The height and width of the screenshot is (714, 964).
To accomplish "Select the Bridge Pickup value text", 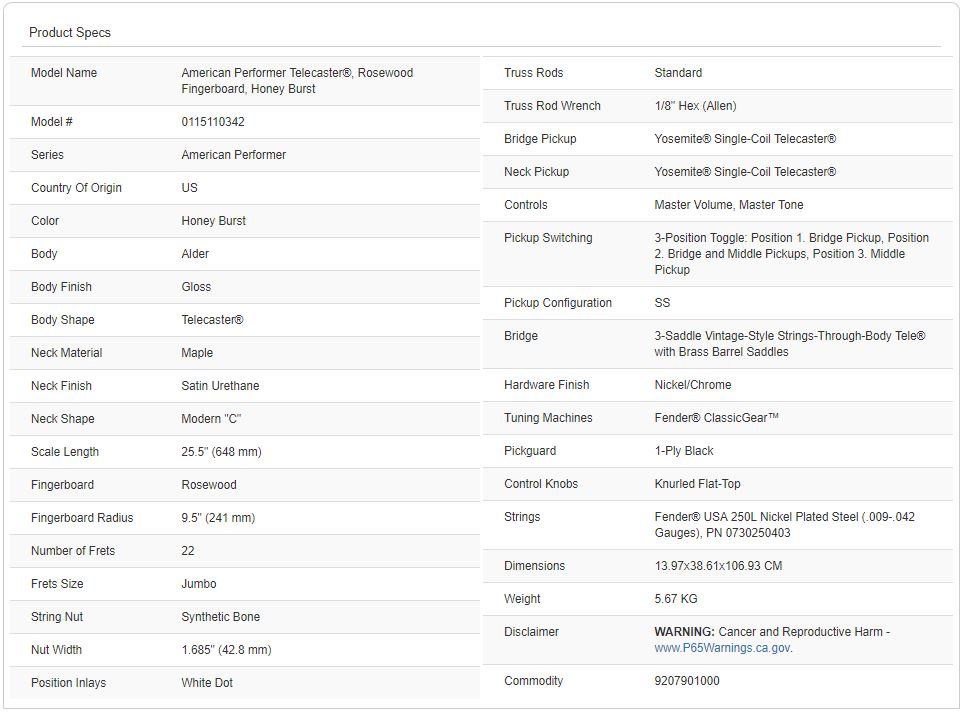I will click(745, 139).
